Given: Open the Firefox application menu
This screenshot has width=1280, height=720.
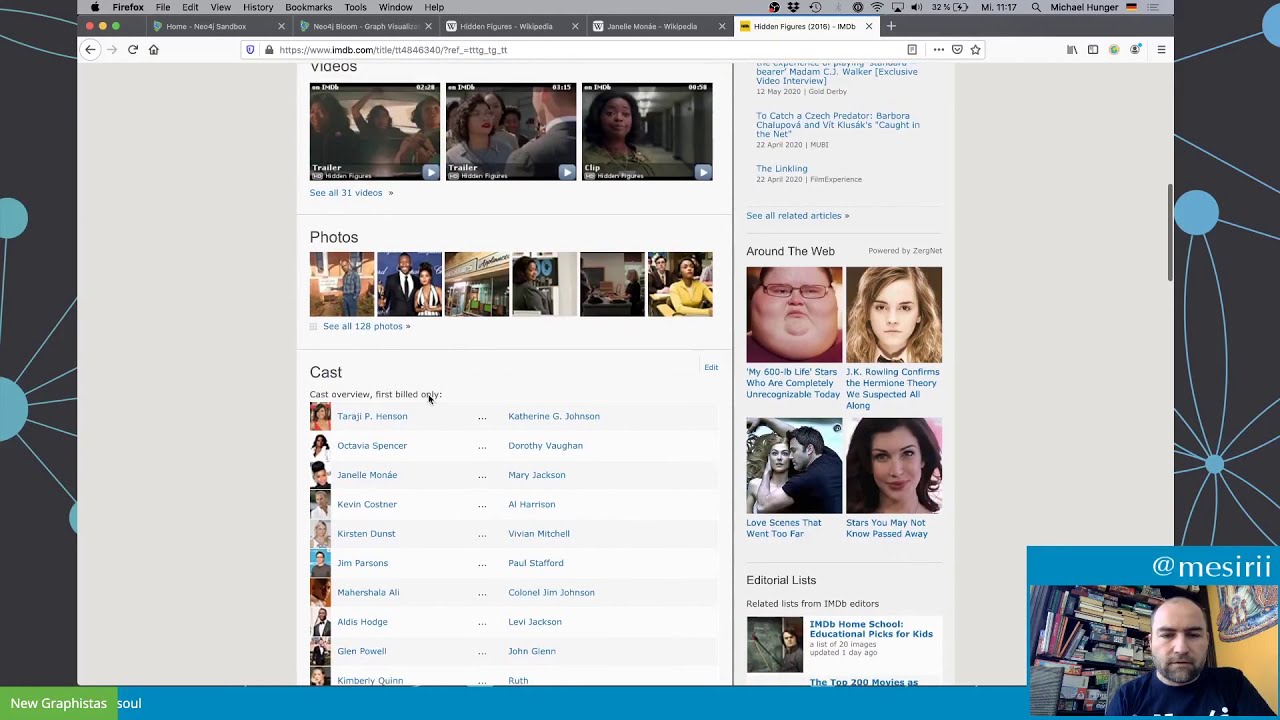Looking at the screenshot, I should pyautogui.click(x=128, y=7).
